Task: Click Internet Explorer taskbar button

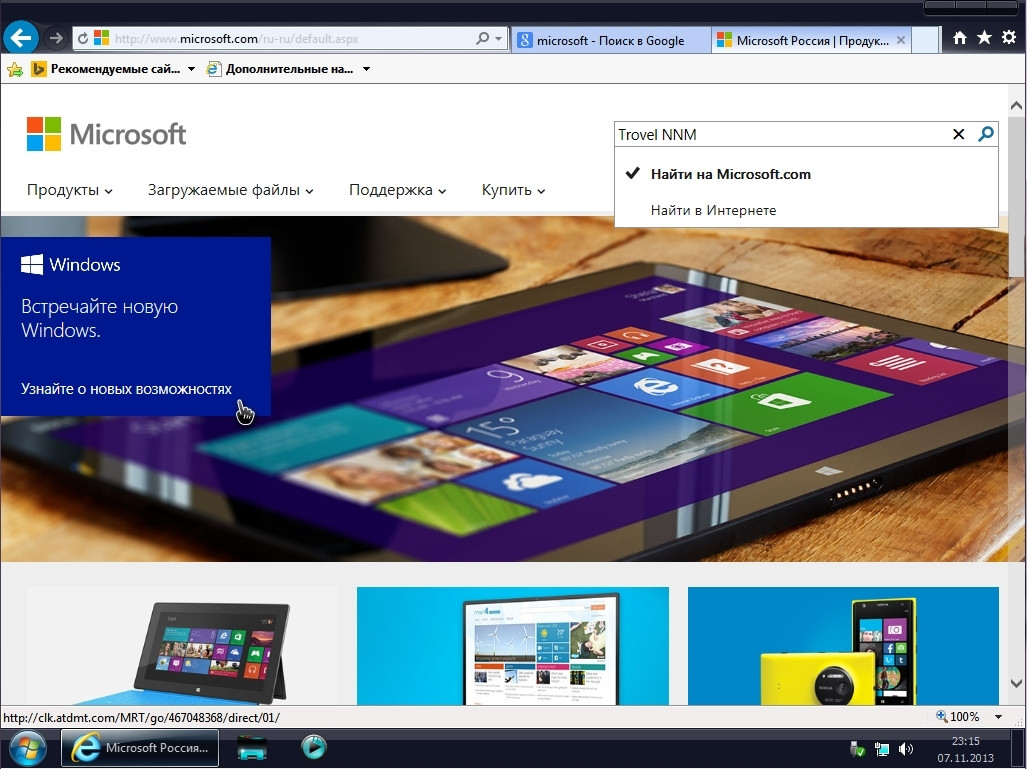Action: 140,748
